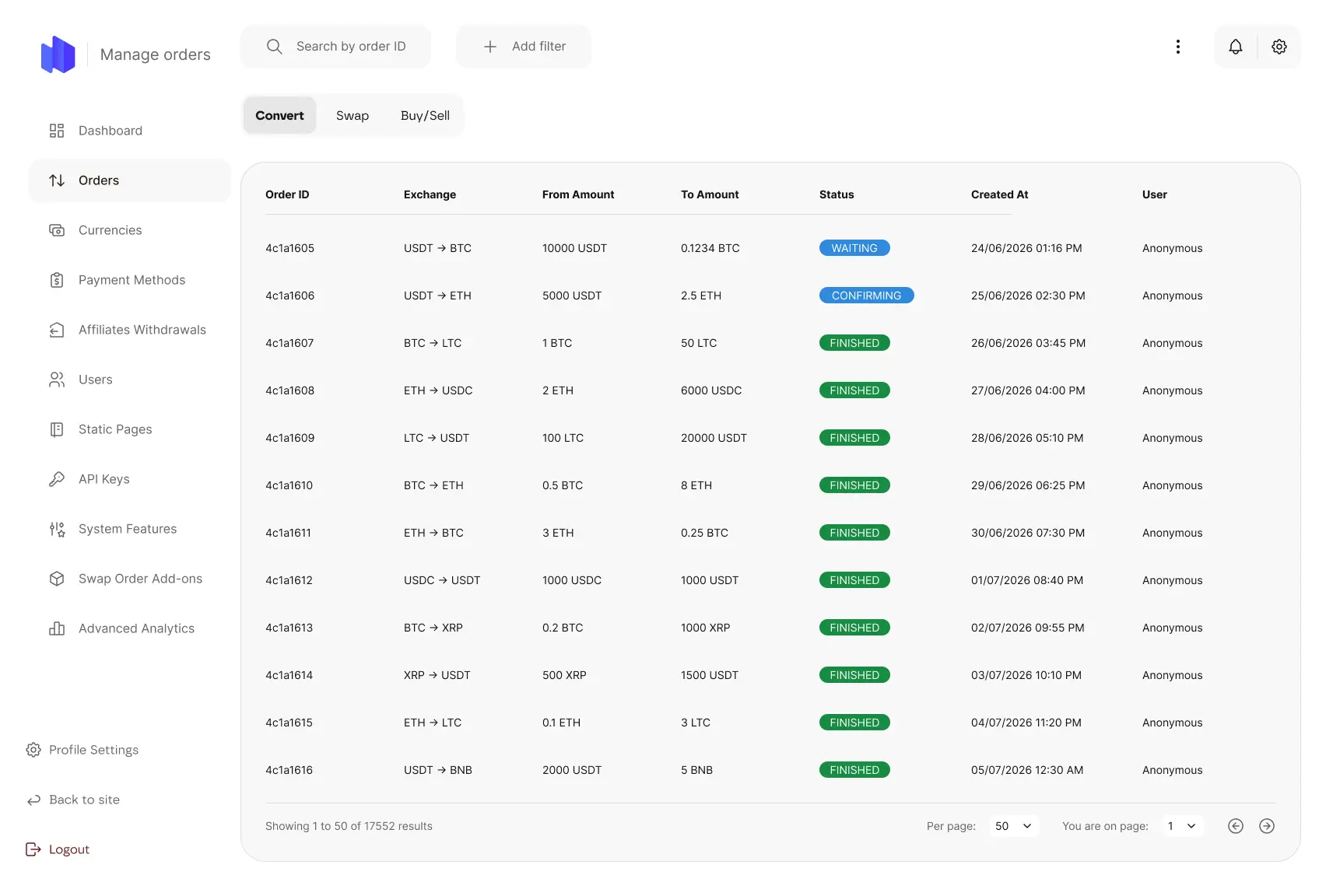1326x896 pixels.
Task: Click the API Keys key icon
Action: click(57, 479)
